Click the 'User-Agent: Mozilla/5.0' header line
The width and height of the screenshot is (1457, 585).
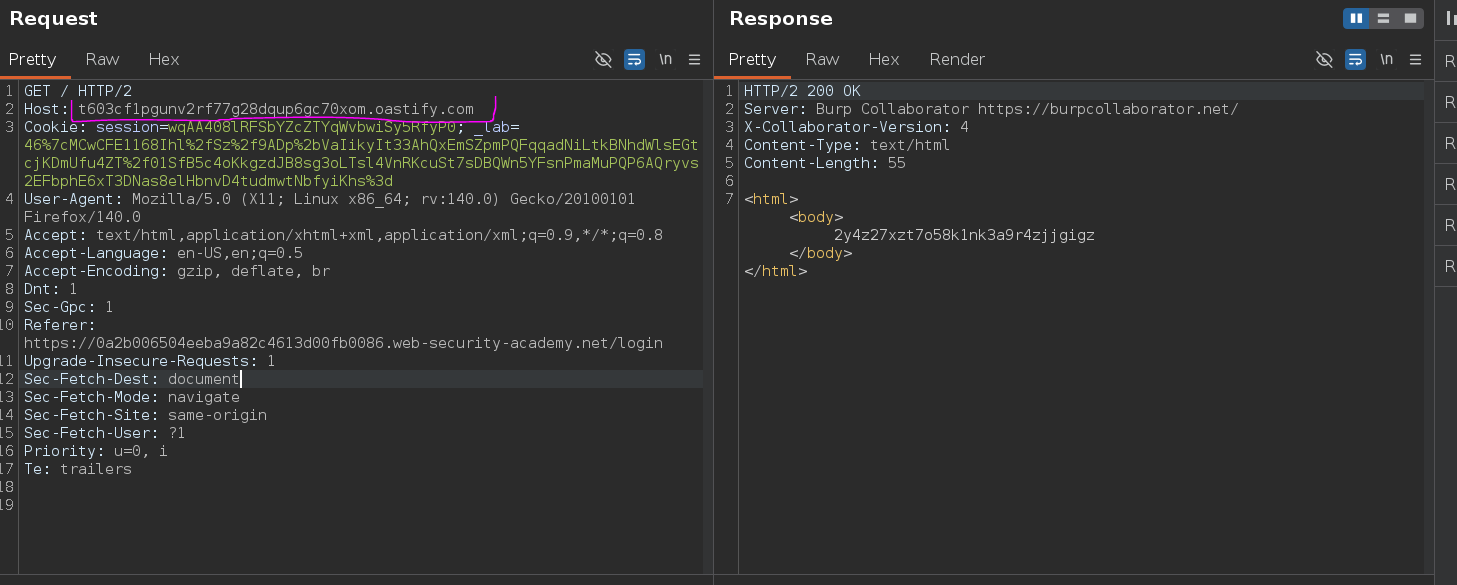(x=329, y=199)
